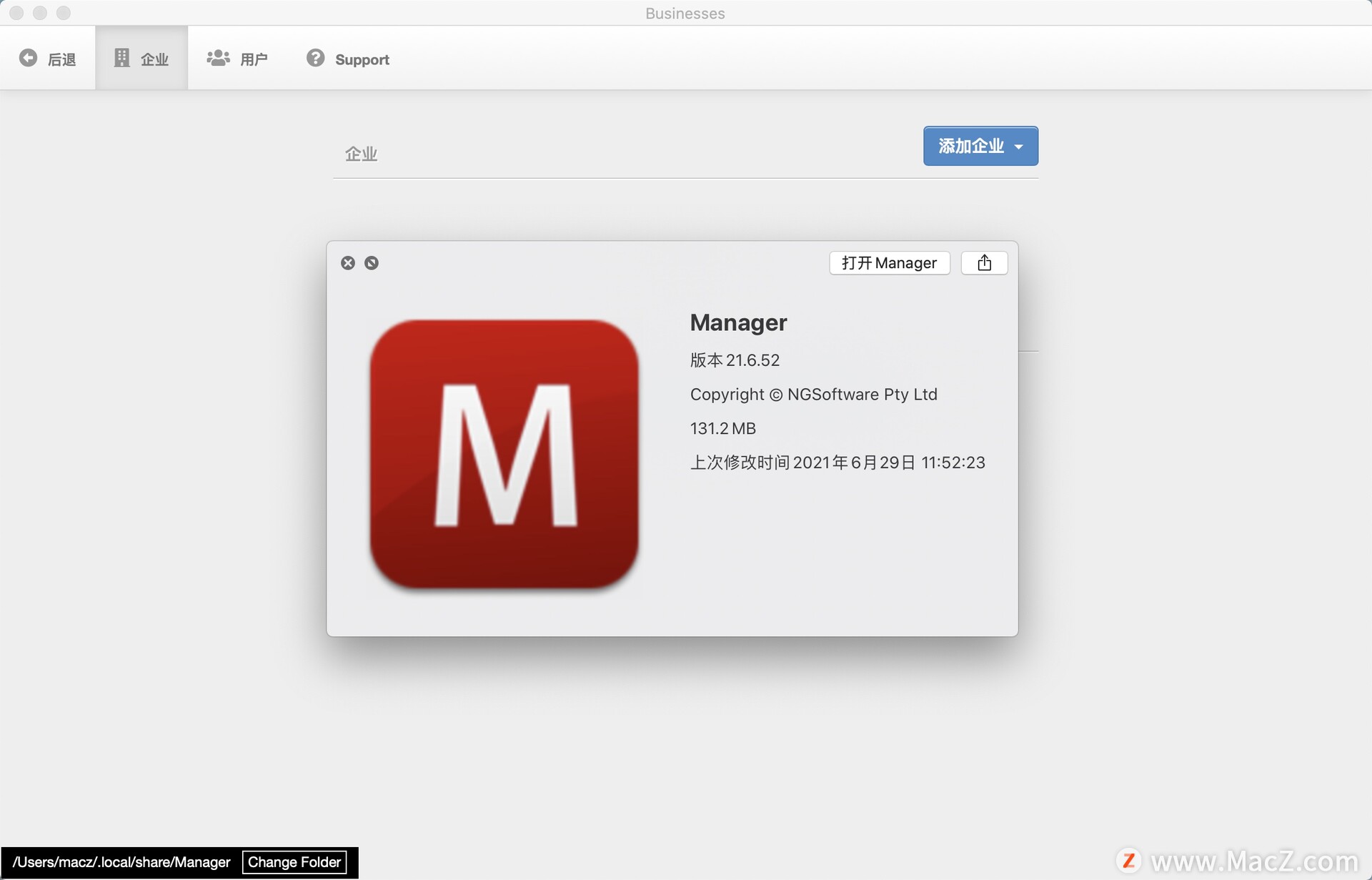Click the users group icon
This screenshot has width=1372, height=880.
tap(218, 58)
